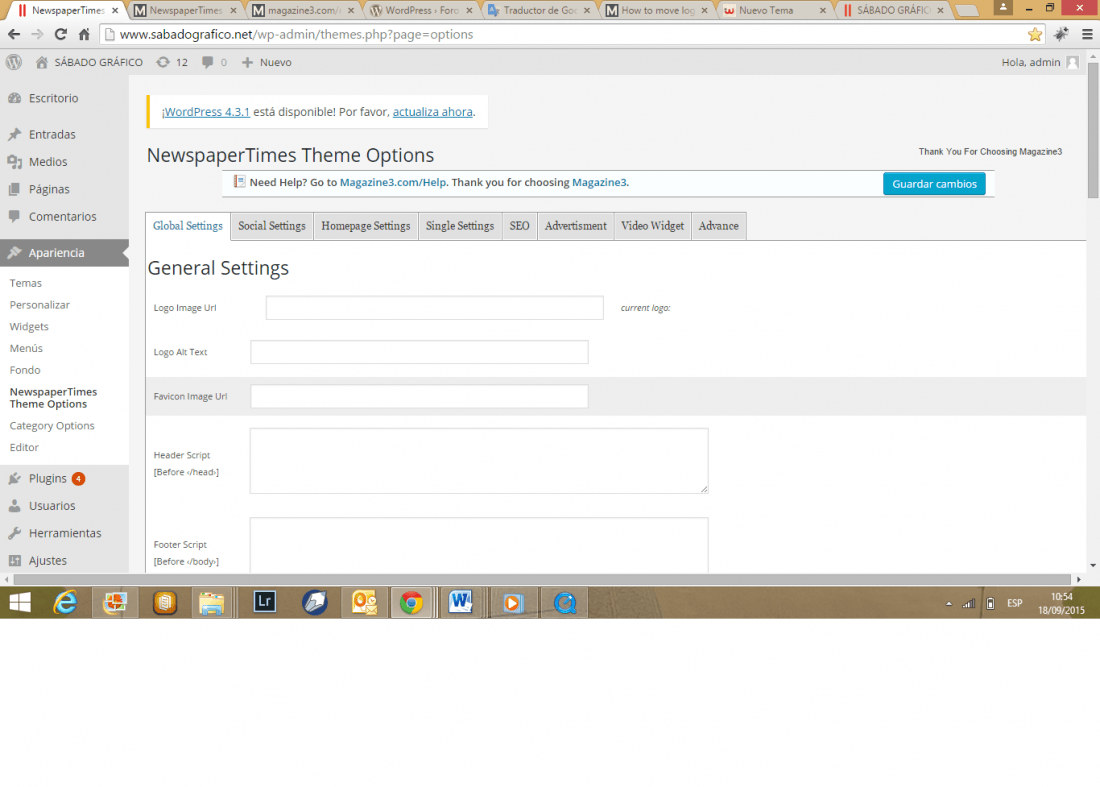Switch to the Single Settings tab
Screen dimensions: 1100x787
coord(460,226)
